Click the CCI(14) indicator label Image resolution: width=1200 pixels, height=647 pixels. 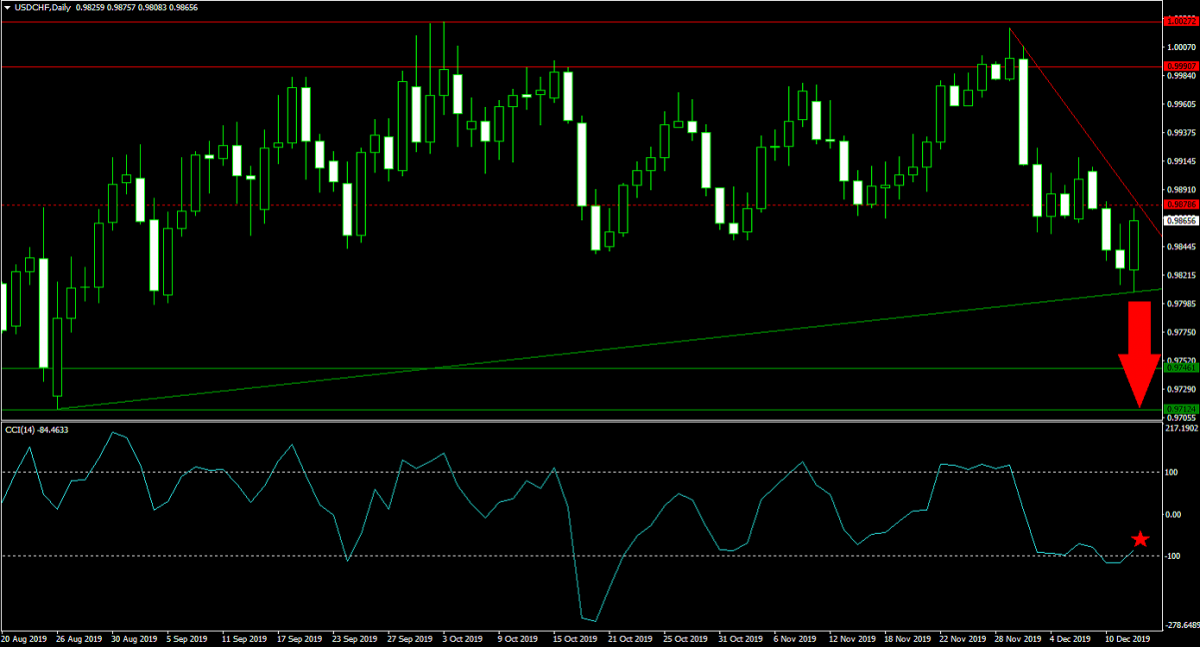(43, 430)
